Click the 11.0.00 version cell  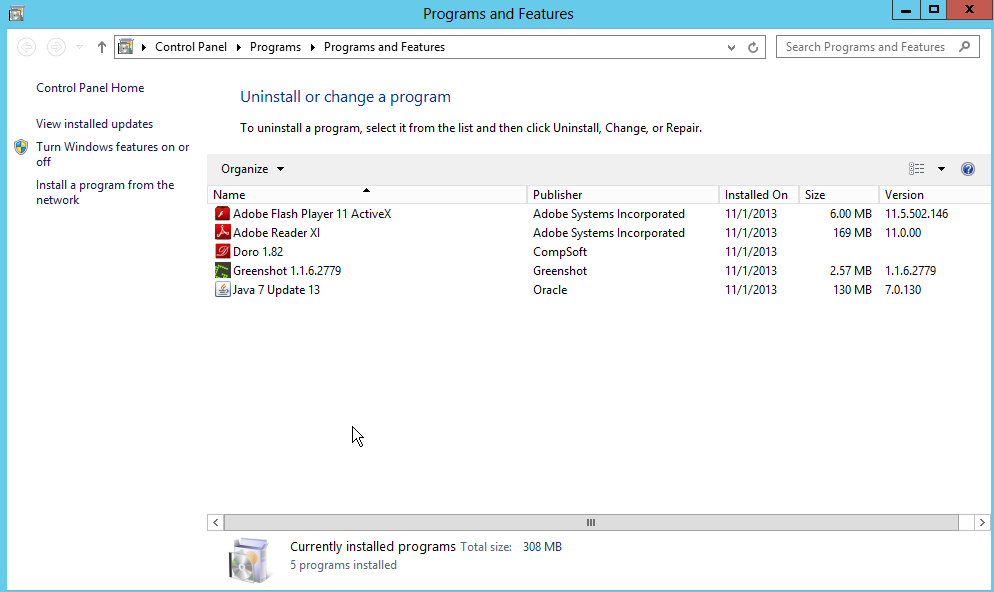click(x=903, y=233)
